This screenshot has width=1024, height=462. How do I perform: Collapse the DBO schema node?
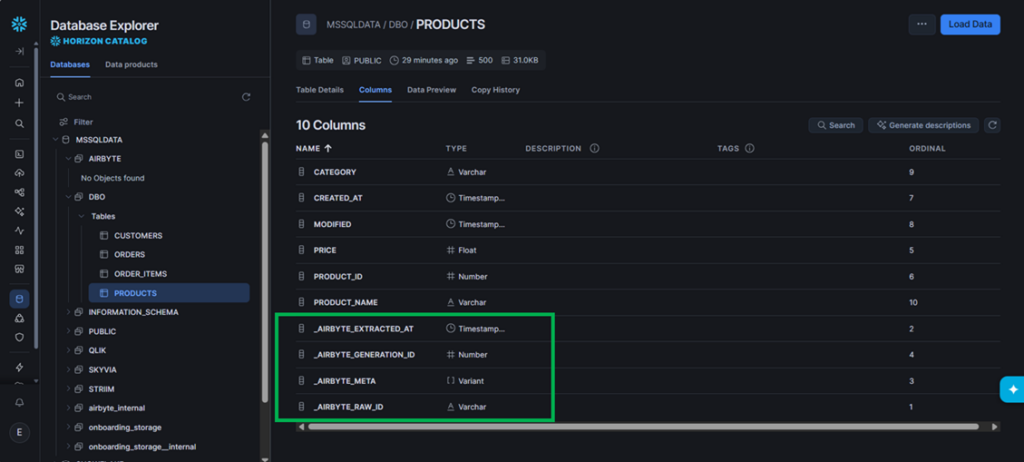tap(68, 197)
